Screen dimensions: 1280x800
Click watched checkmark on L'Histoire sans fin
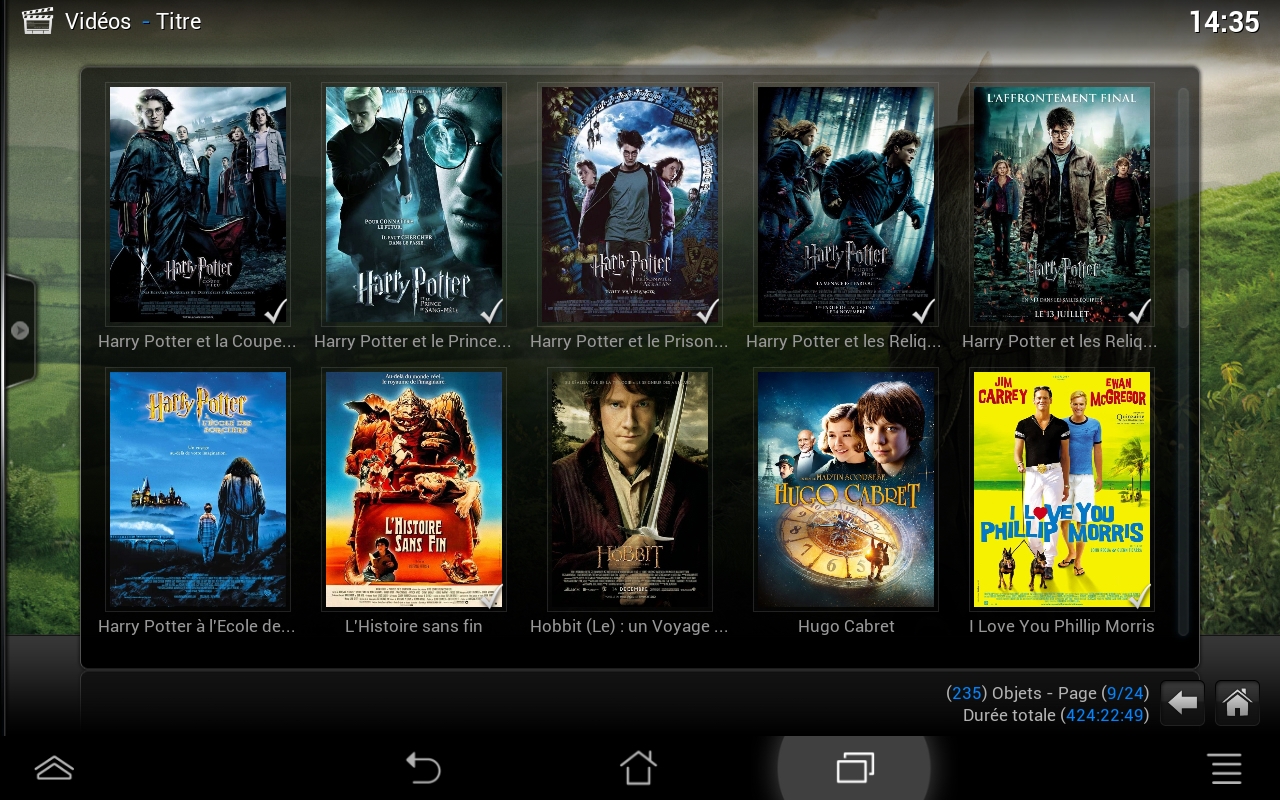point(491,597)
